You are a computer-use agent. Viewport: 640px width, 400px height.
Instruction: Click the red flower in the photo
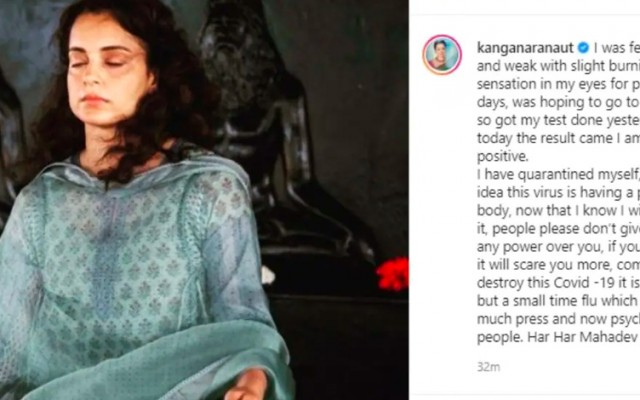click(392, 274)
